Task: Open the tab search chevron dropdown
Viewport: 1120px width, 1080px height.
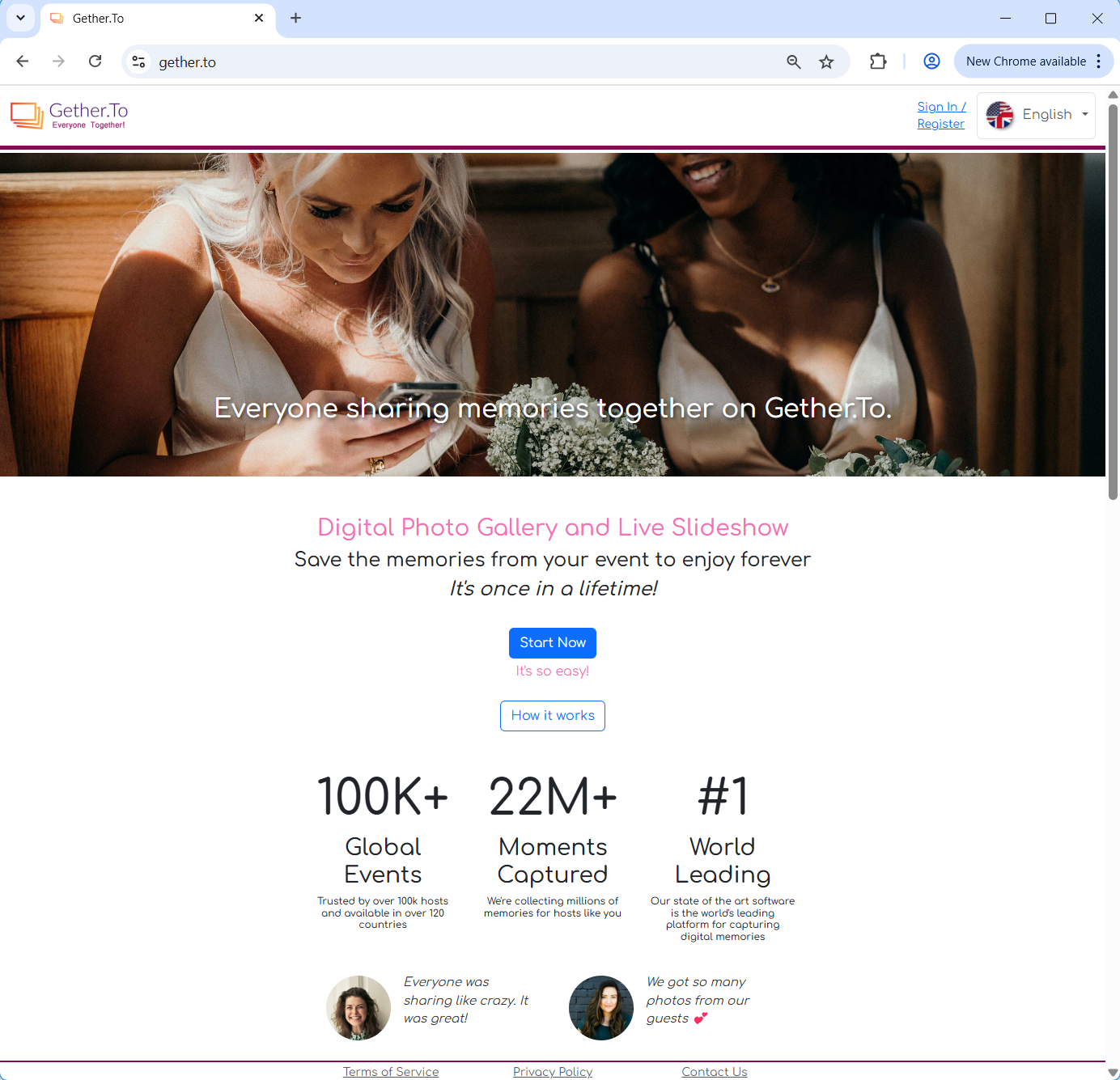Action: 20,18
